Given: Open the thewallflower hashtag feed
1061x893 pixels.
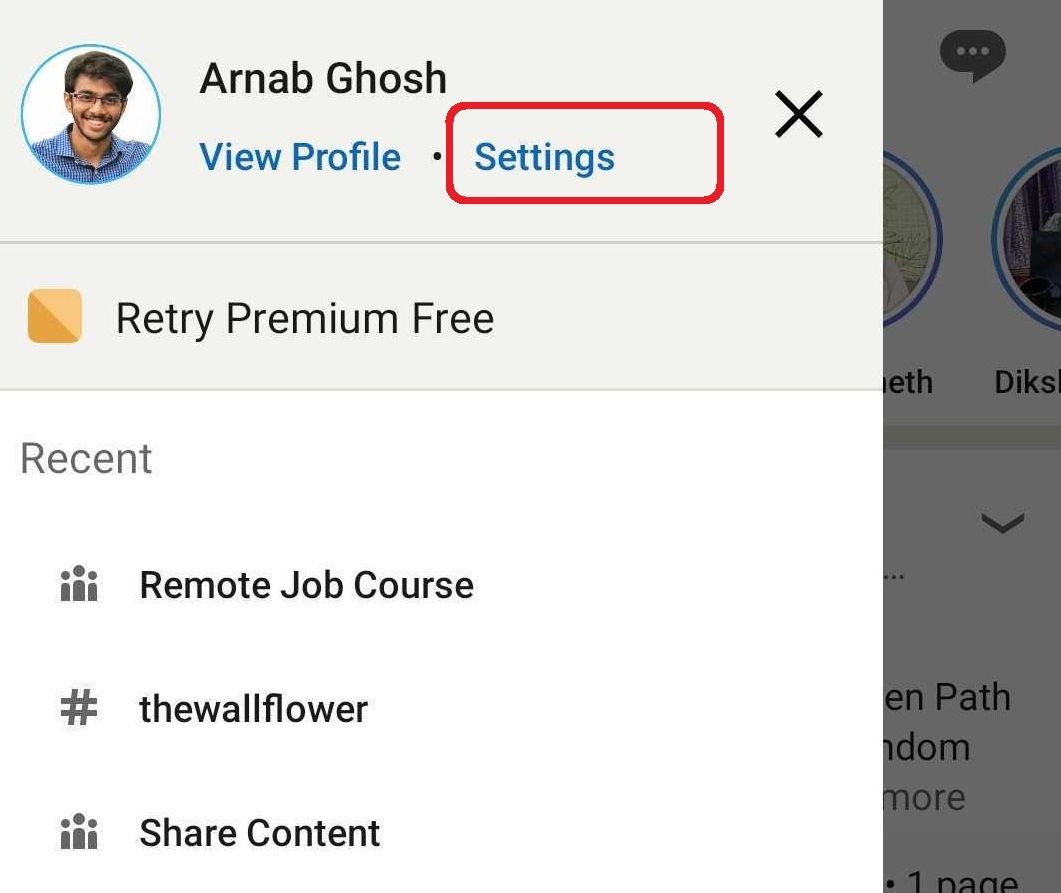Looking at the screenshot, I should (253, 709).
